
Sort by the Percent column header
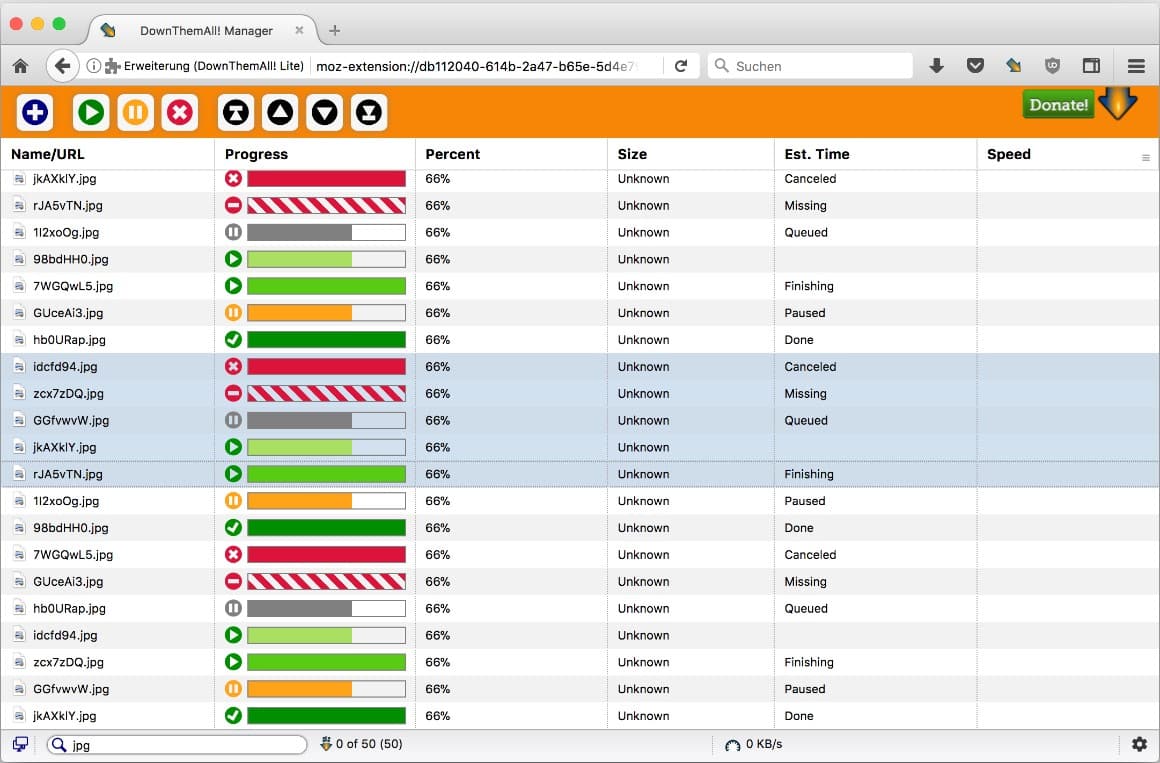click(452, 154)
